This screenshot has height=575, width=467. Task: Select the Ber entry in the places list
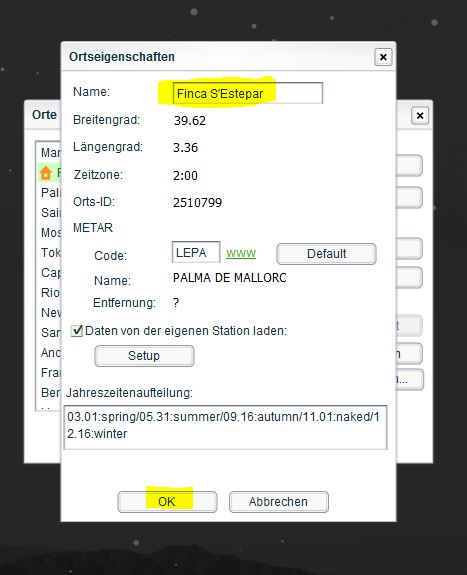click(50, 392)
